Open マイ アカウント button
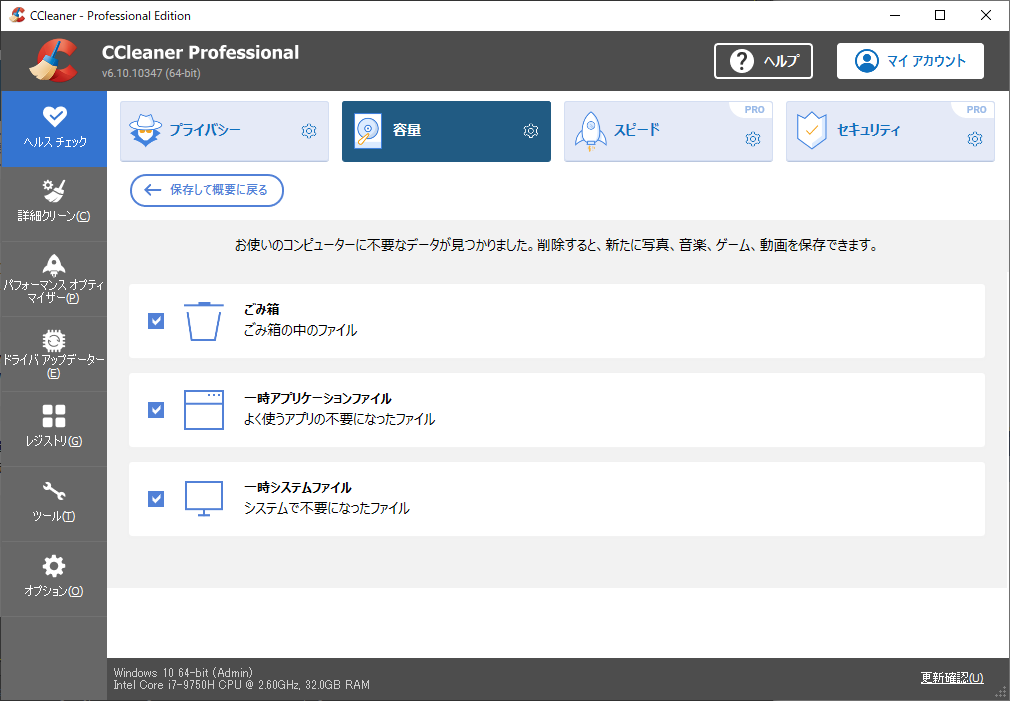Image resolution: width=1010 pixels, height=701 pixels. [910, 61]
